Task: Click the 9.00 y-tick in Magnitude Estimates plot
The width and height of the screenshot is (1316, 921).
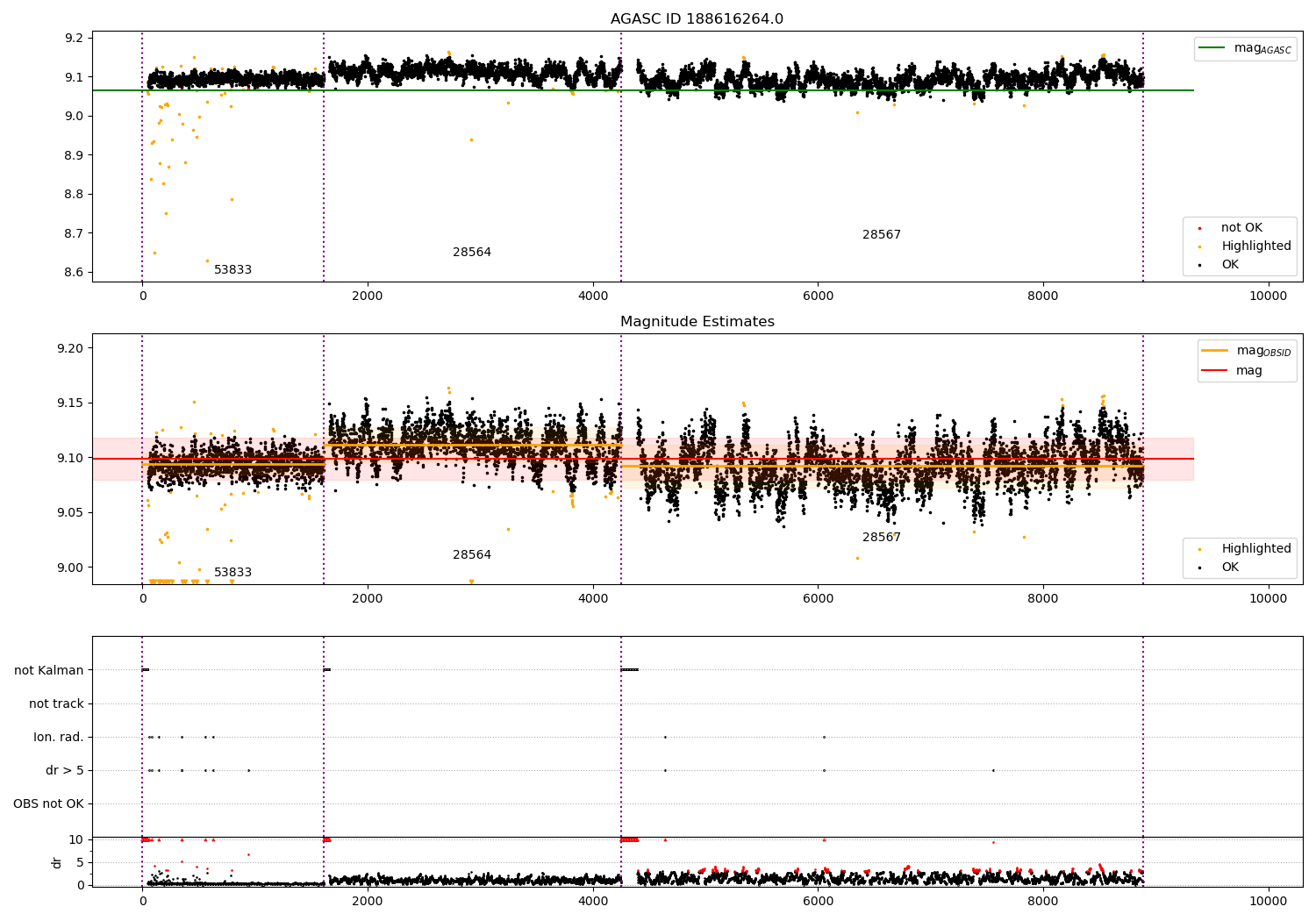Action: point(70,568)
